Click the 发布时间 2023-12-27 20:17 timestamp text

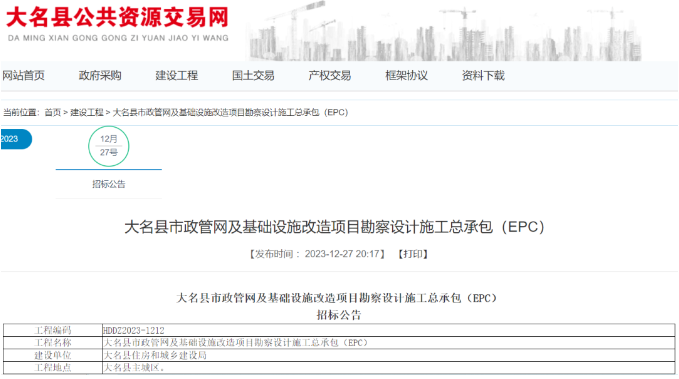(317, 254)
